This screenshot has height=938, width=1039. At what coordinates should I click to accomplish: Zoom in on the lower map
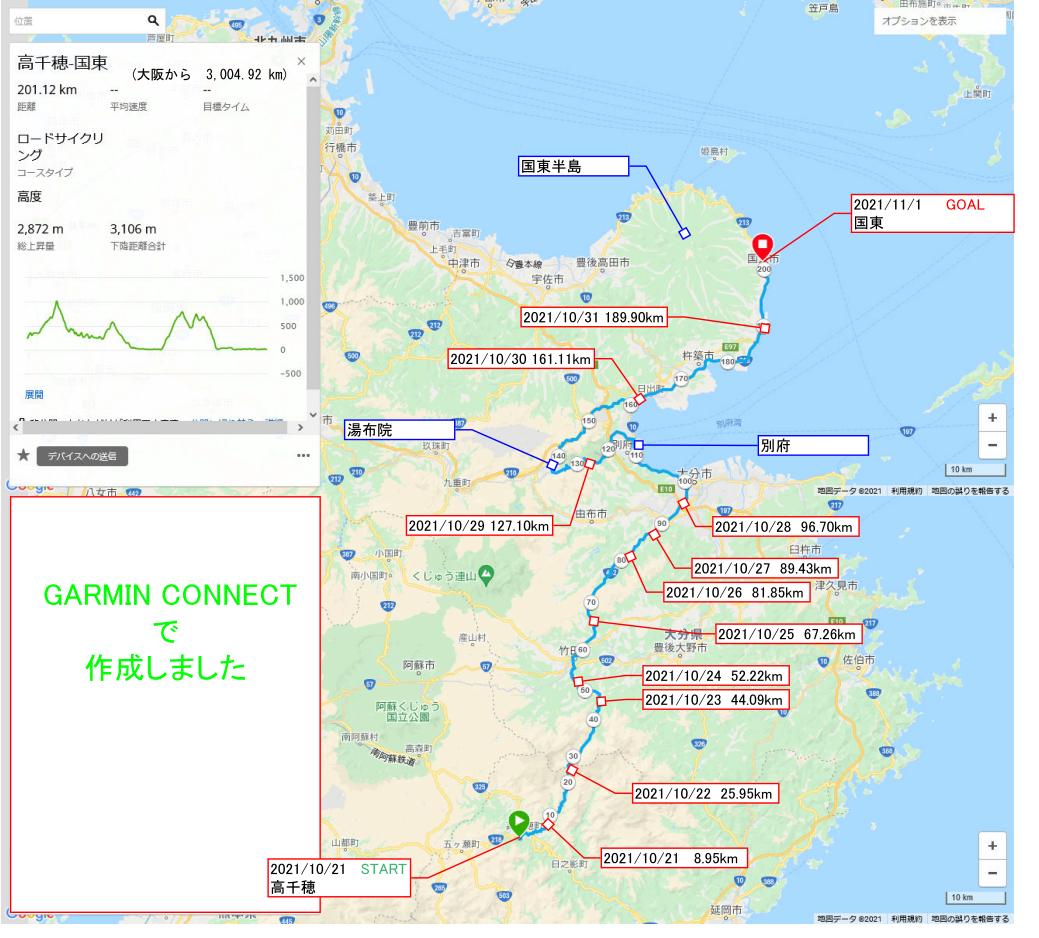click(x=992, y=845)
